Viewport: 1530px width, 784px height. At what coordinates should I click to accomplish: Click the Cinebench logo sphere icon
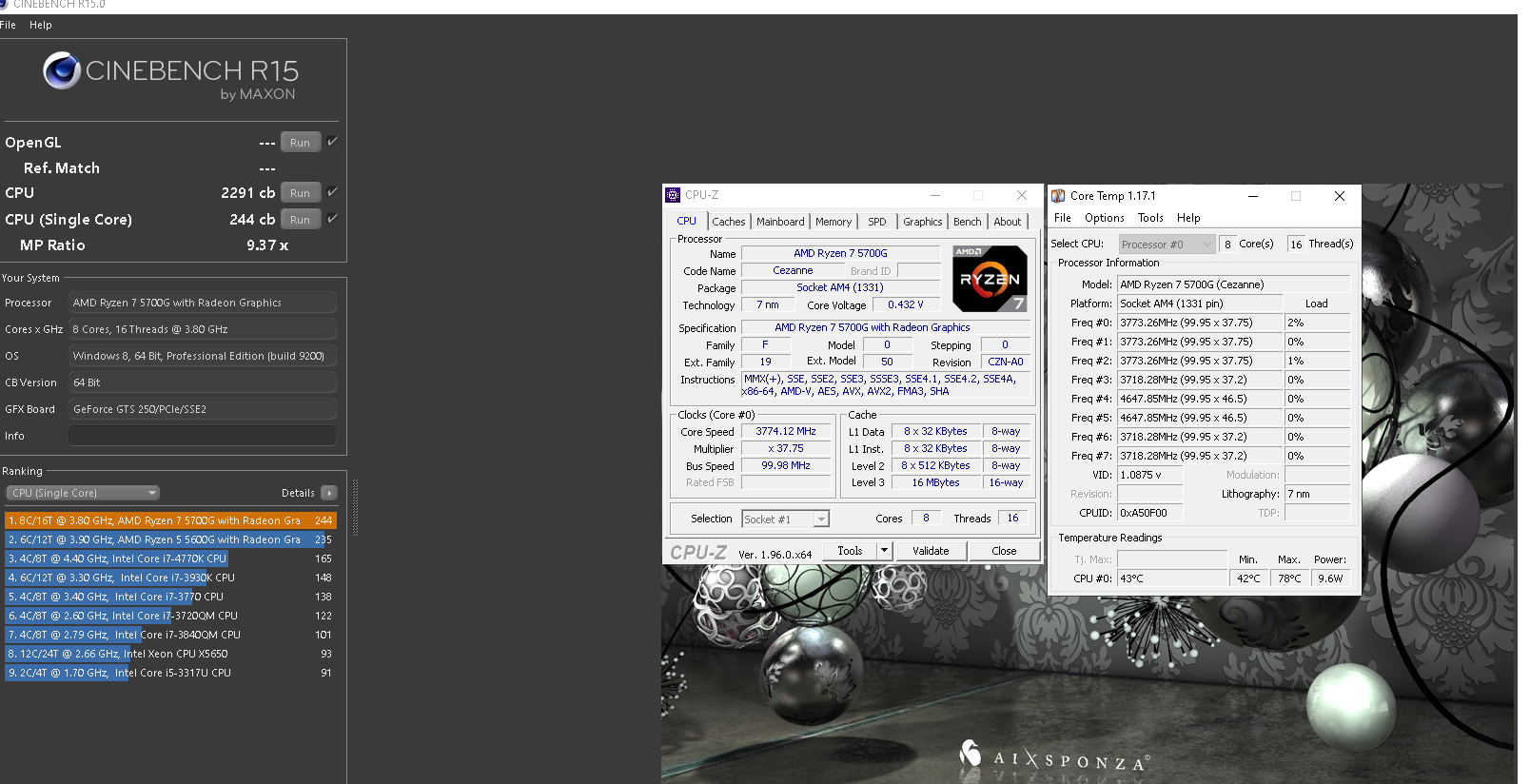(x=62, y=70)
